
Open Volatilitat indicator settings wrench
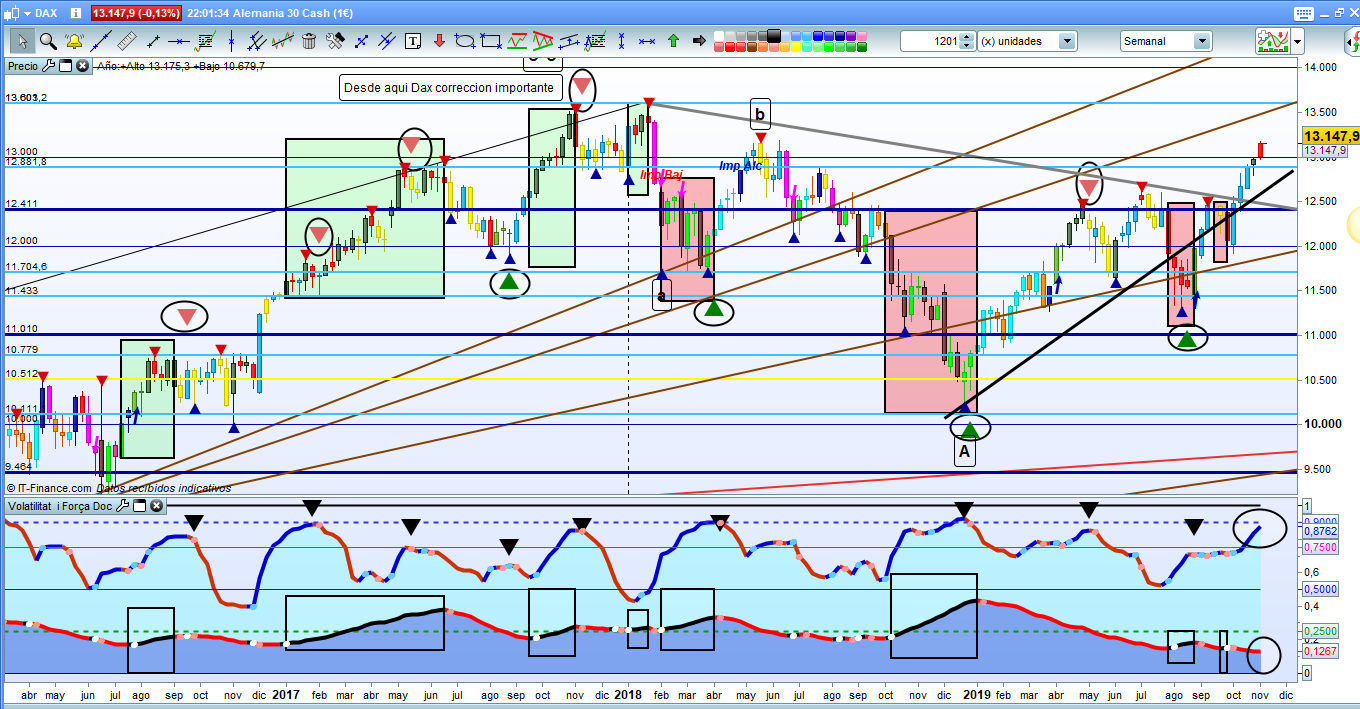[122, 507]
